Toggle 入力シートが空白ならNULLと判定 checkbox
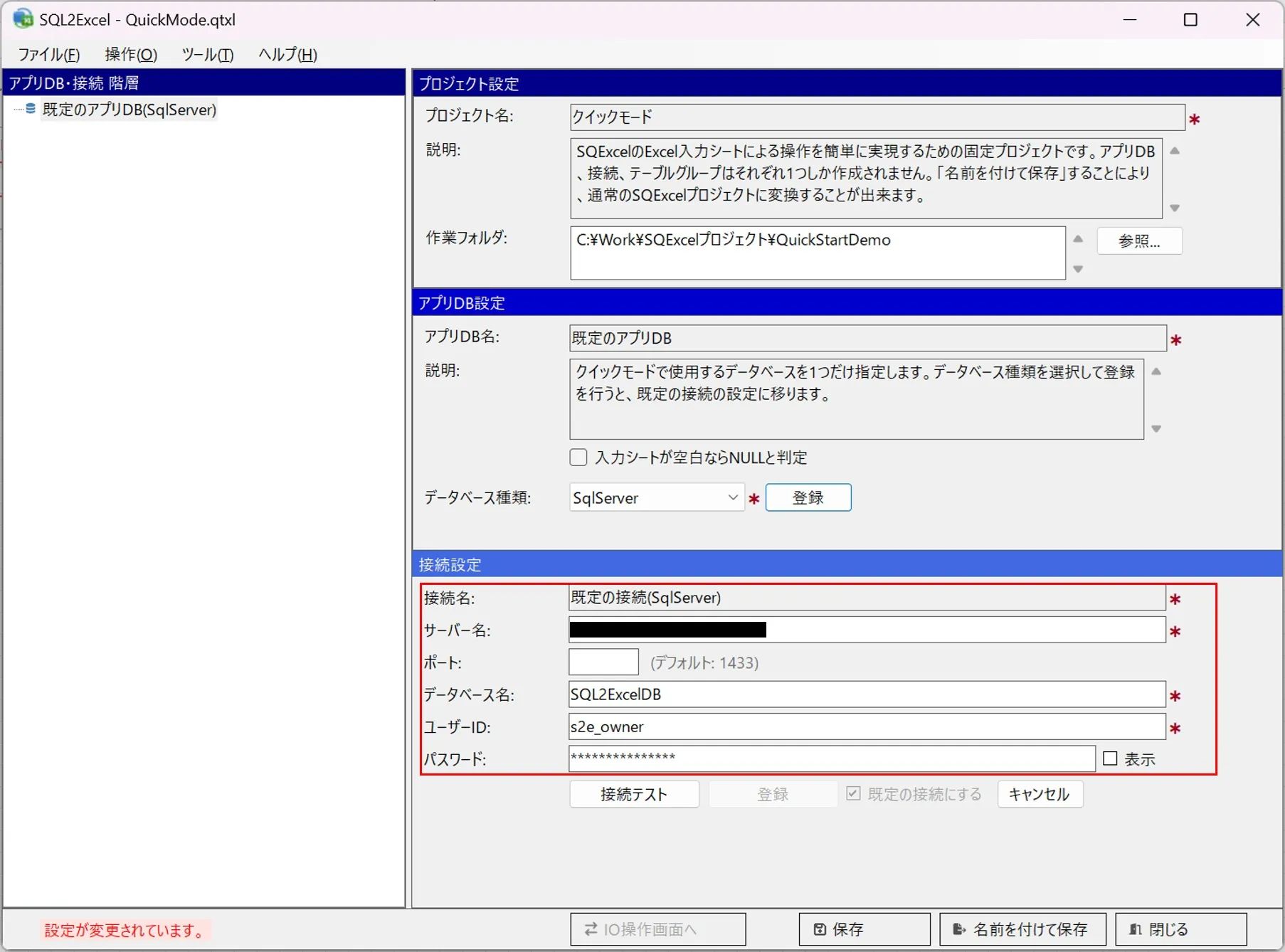The width and height of the screenshot is (1285, 952). point(578,458)
